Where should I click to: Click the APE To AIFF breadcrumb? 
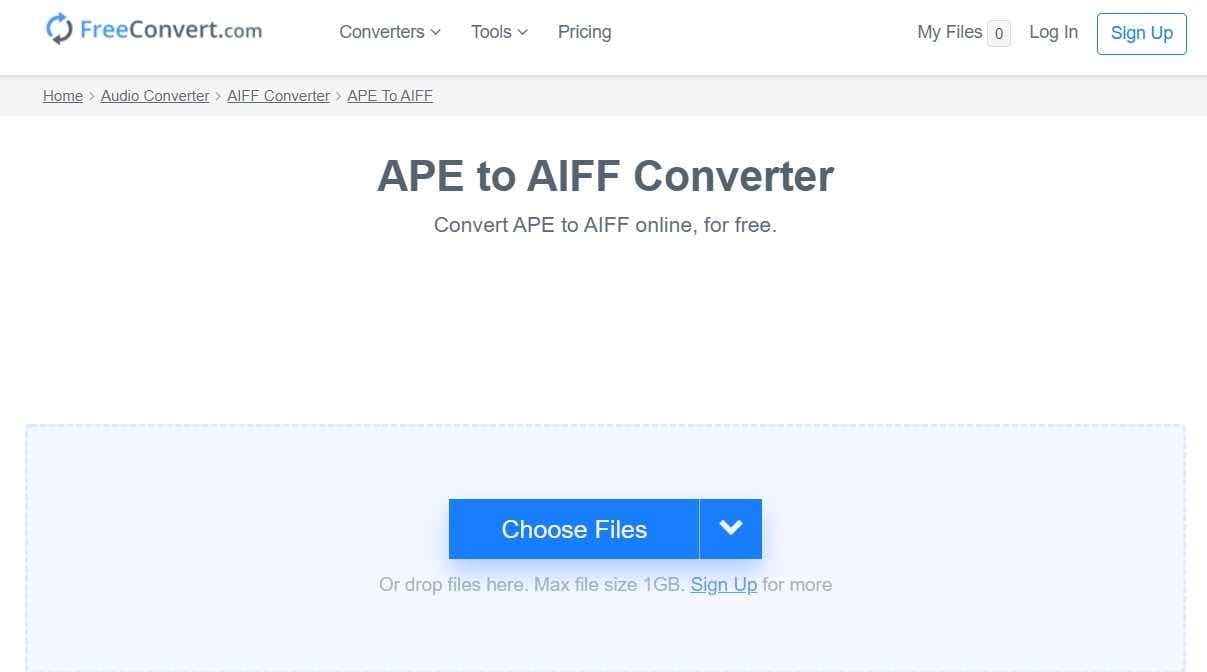pyautogui.click(x=390, y=96)
